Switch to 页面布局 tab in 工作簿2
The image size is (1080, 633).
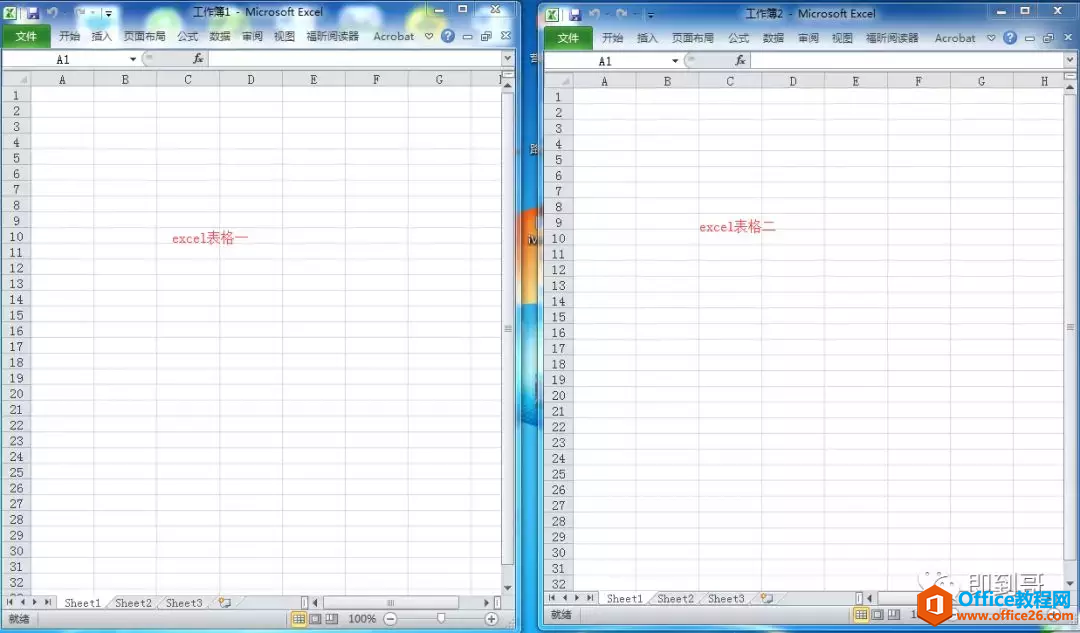(693, 38)
